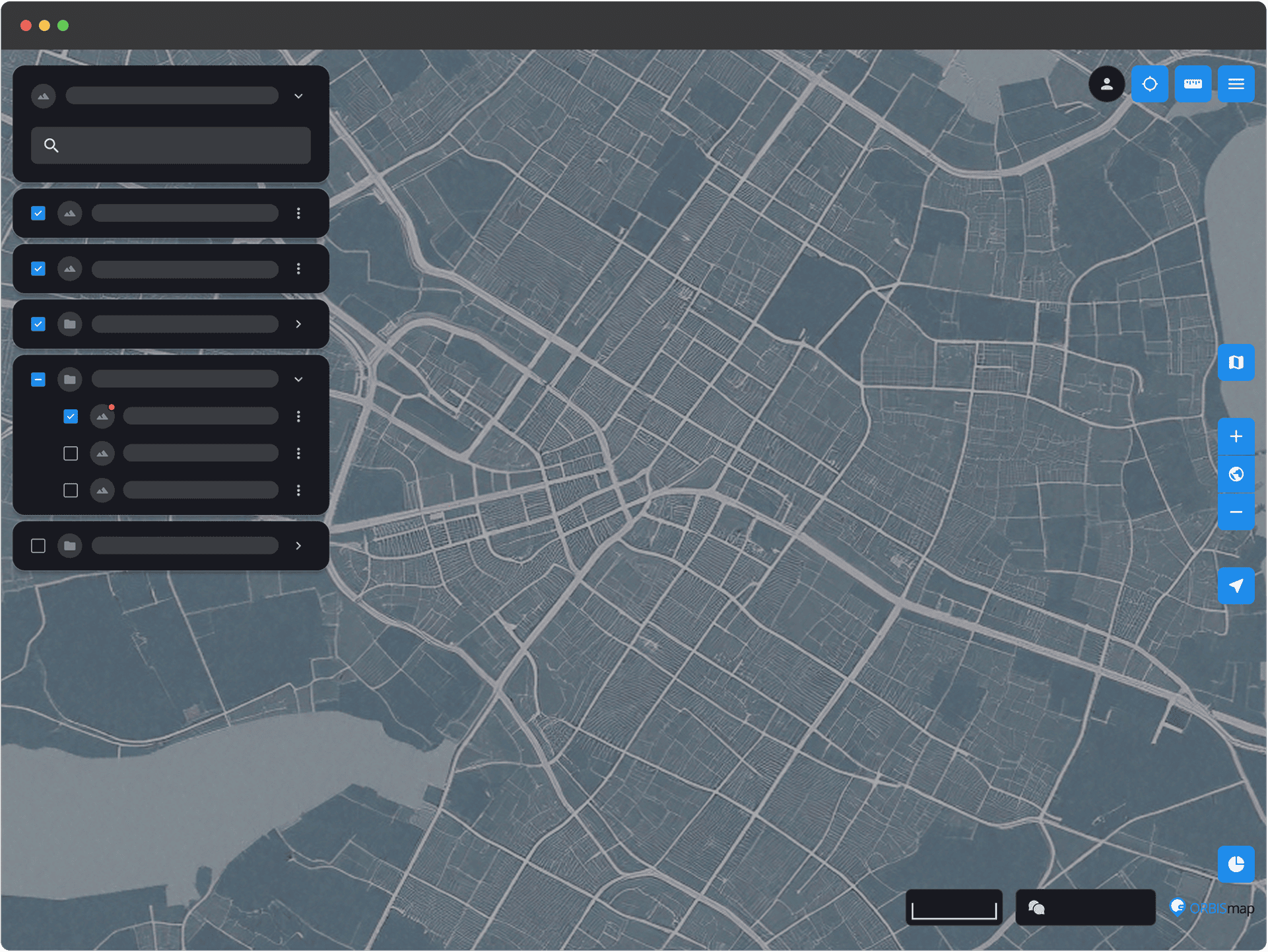Screen dimensions: 1268x952
Task: Click the crosshair locate target button
Action: pos(1149,84)
